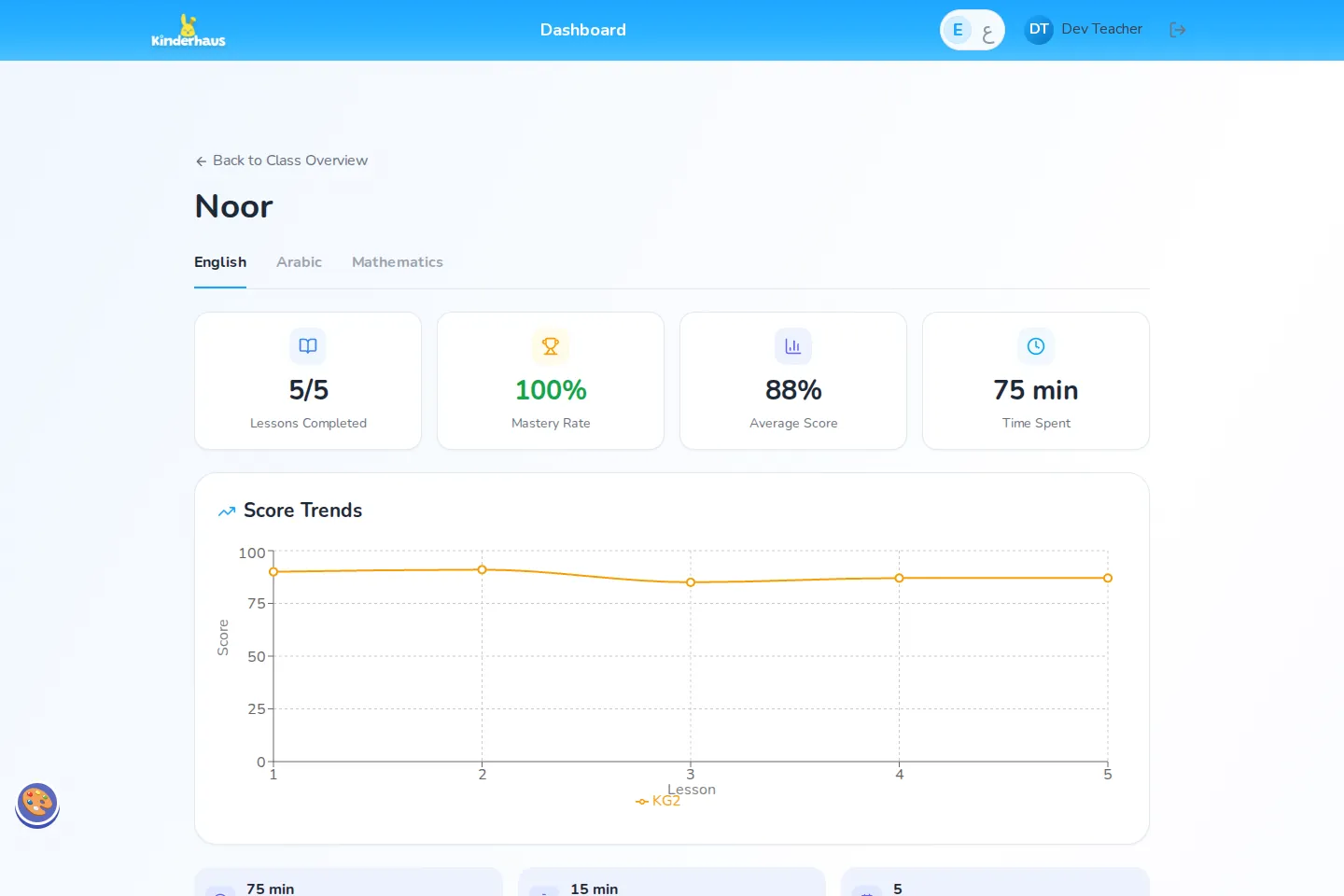1344x896 pixels.
Task: Click the 75 min time value
Action: pos(1036,390)
